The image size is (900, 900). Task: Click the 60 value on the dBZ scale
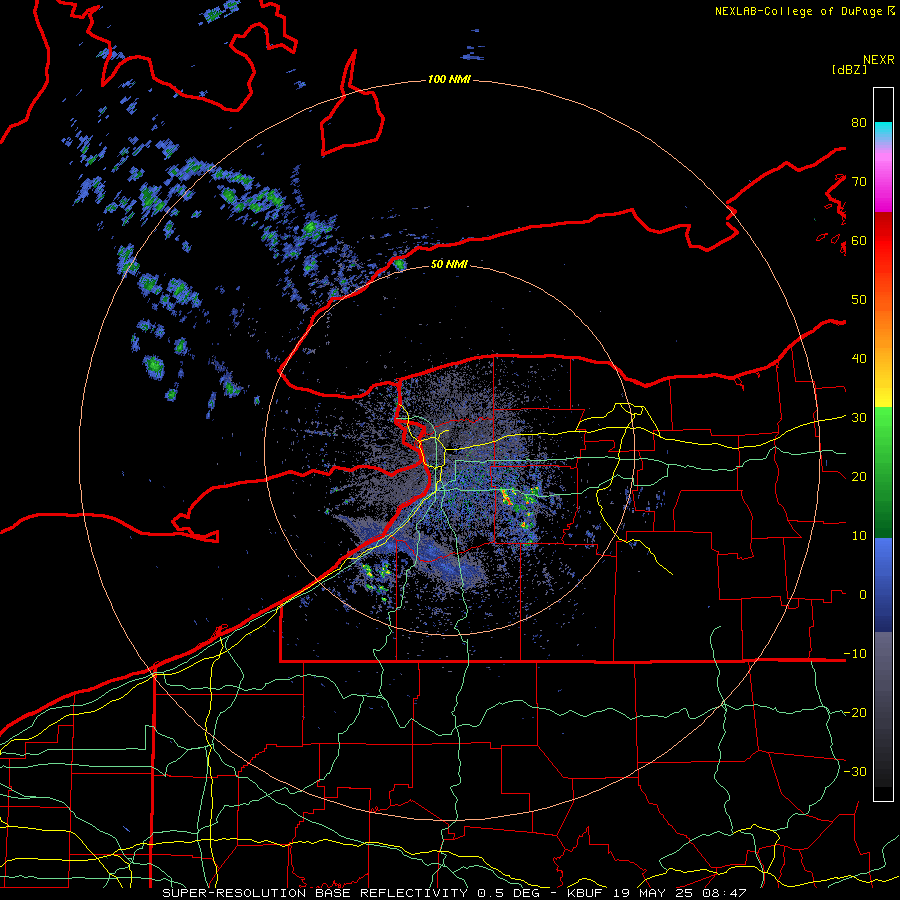[859, 241]
